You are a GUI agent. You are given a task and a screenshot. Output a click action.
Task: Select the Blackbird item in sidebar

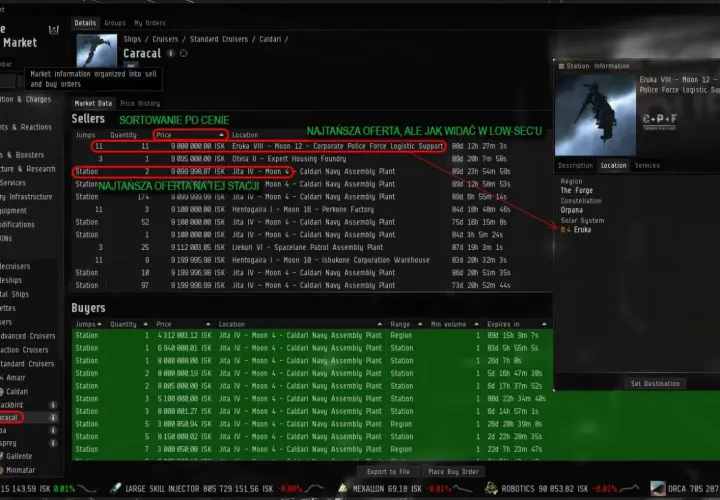(28, 405)
